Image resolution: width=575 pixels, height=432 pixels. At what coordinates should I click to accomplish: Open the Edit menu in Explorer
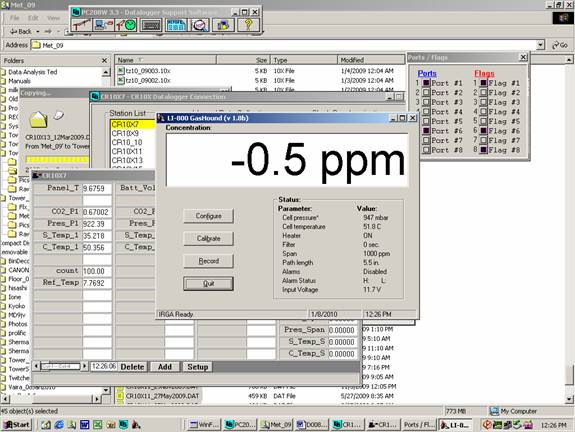(33, 18)
